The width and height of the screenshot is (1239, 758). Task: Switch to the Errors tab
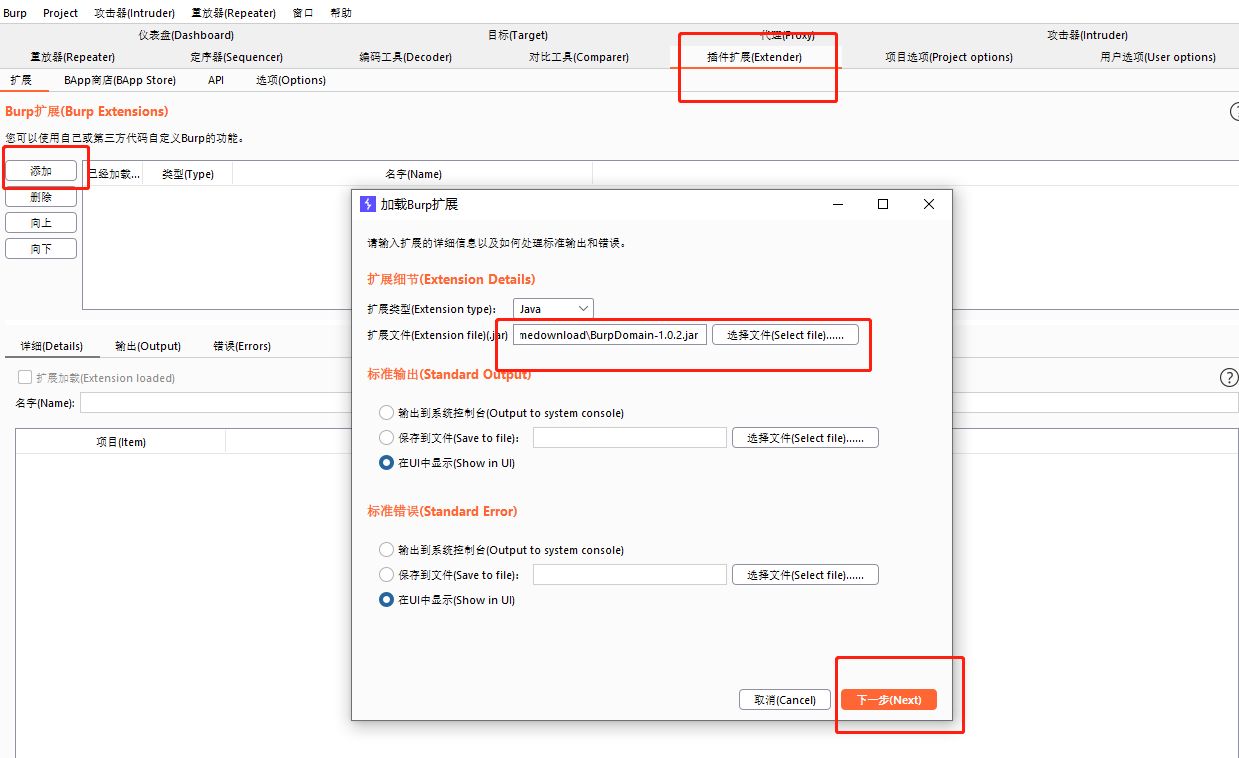click(242, 346)
